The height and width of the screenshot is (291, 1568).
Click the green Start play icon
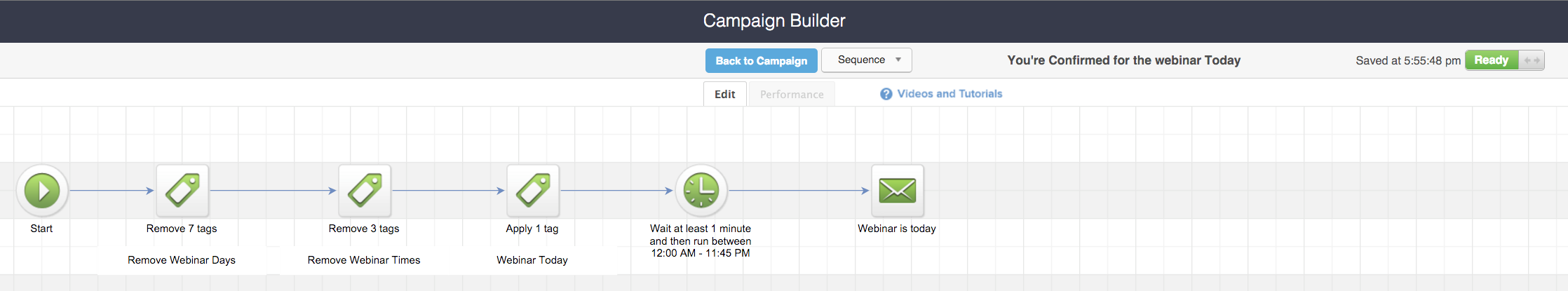point(42,191)
